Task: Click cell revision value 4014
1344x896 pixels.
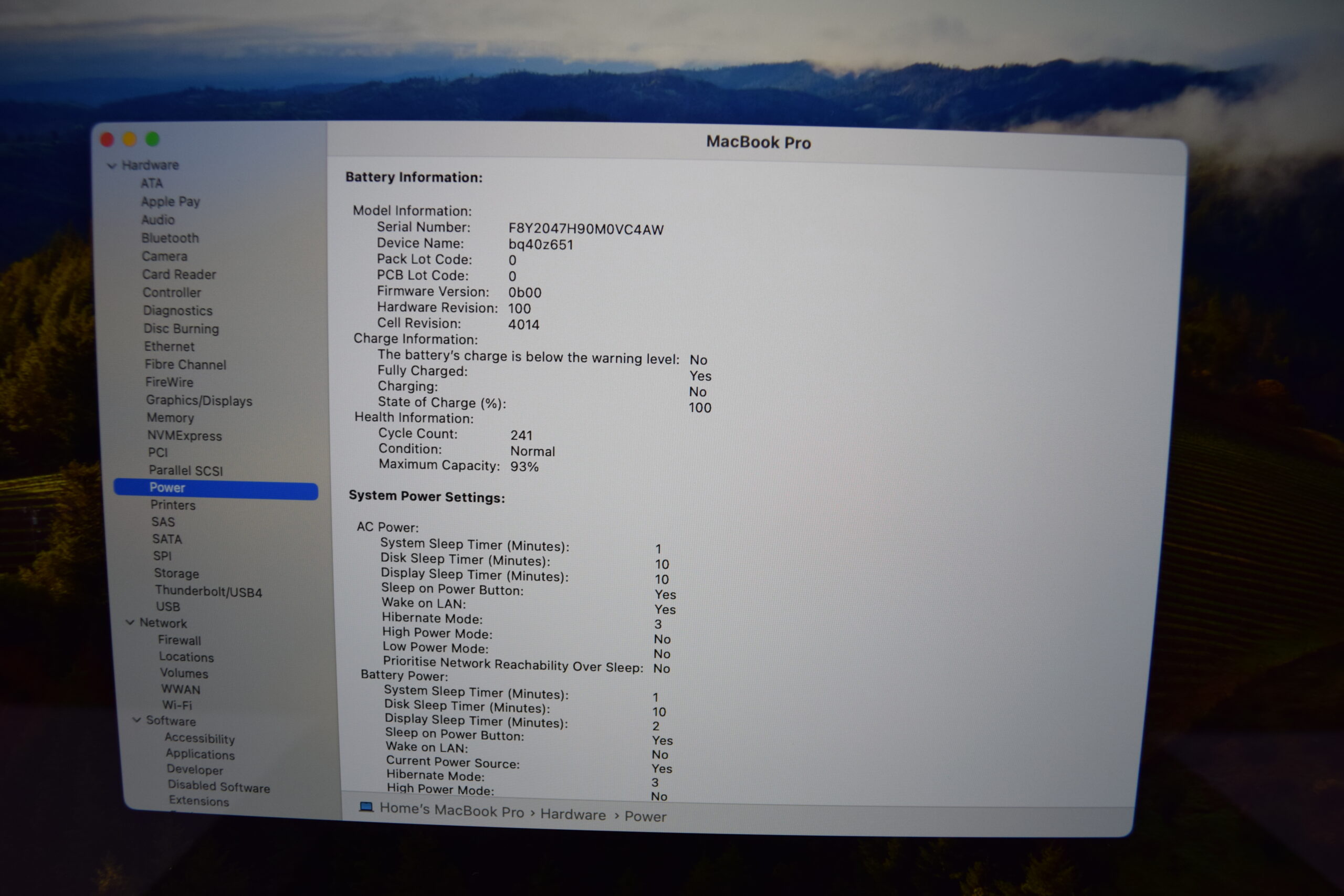Action: tap(523, 324)
